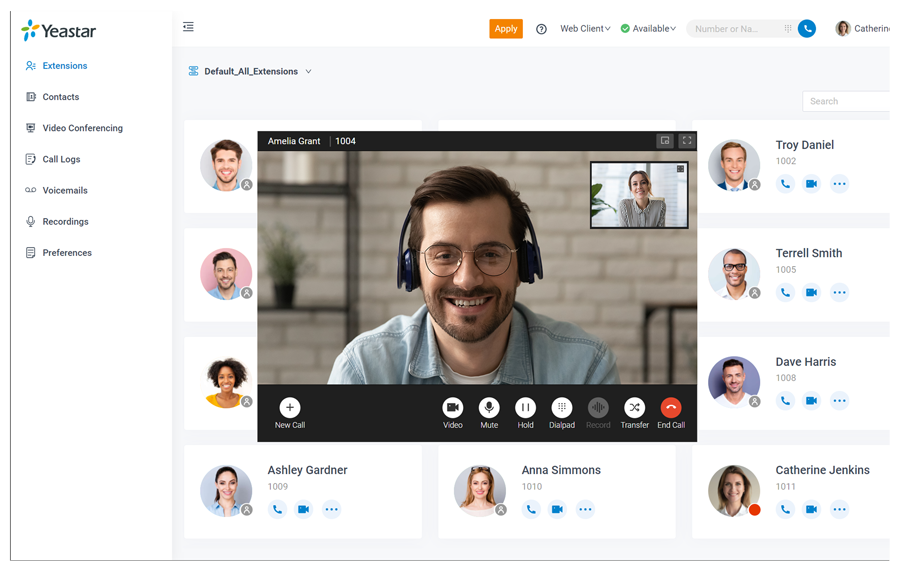Start video call with Dave Harris

point(811,401)
